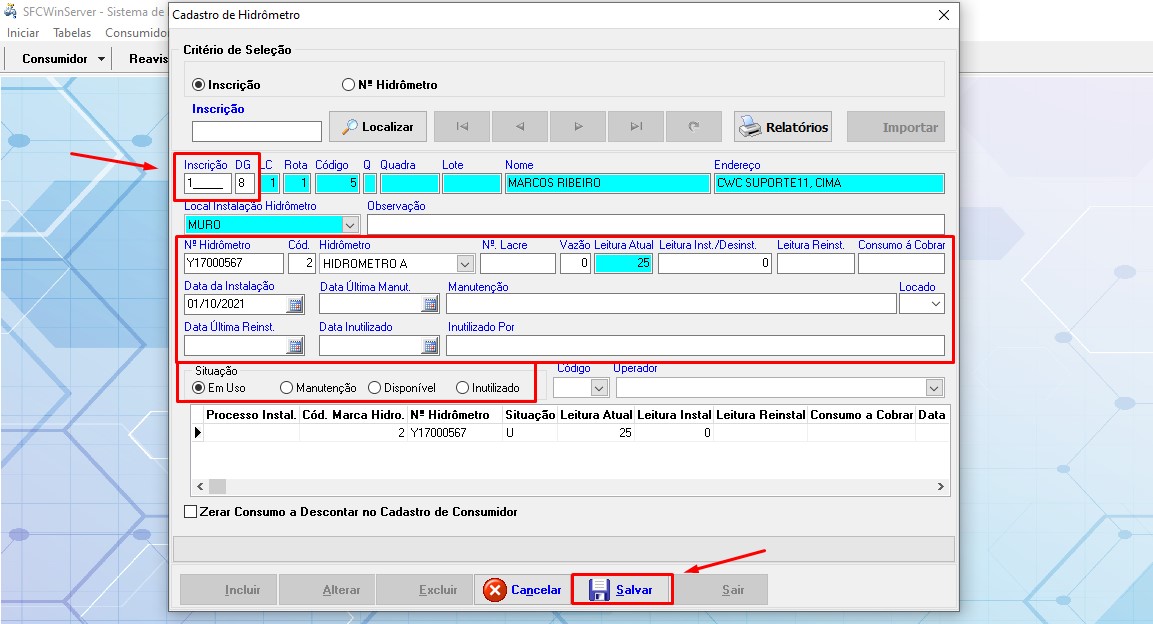1153x624 pixels.
Task: Set situation to Manutenção
Action: click(x=287, y=388)
